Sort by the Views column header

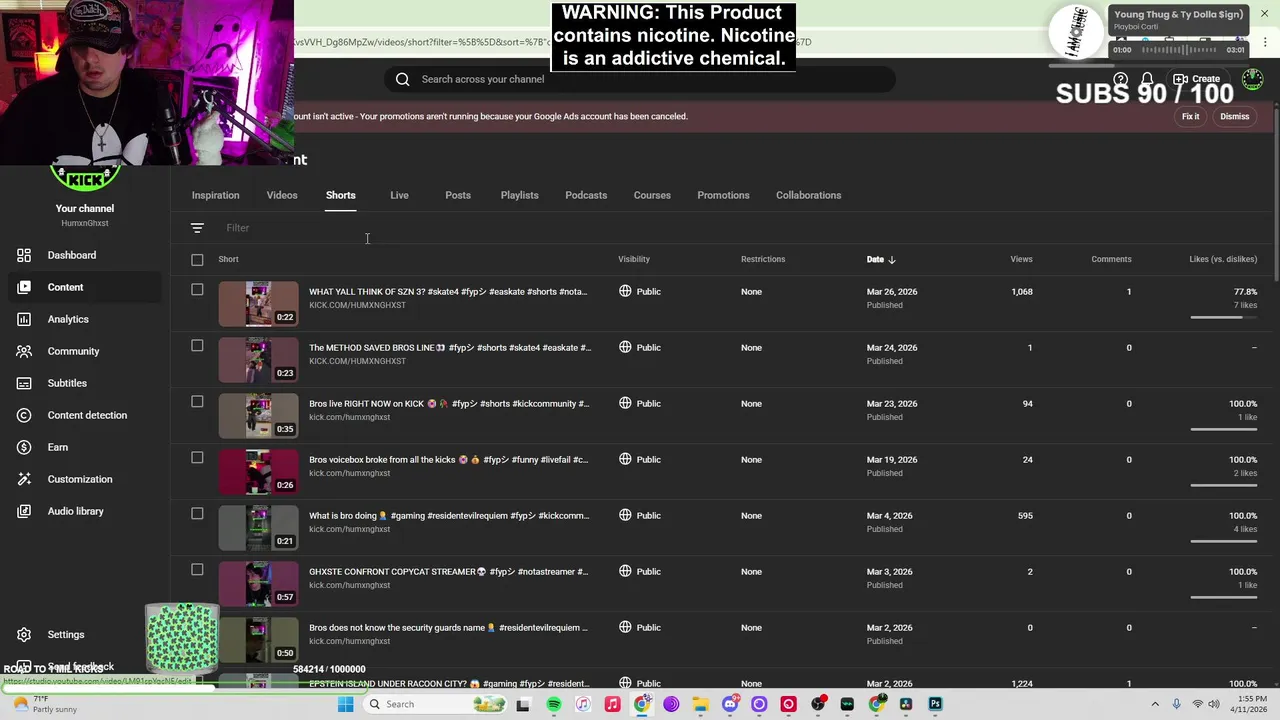[1021, 259]
